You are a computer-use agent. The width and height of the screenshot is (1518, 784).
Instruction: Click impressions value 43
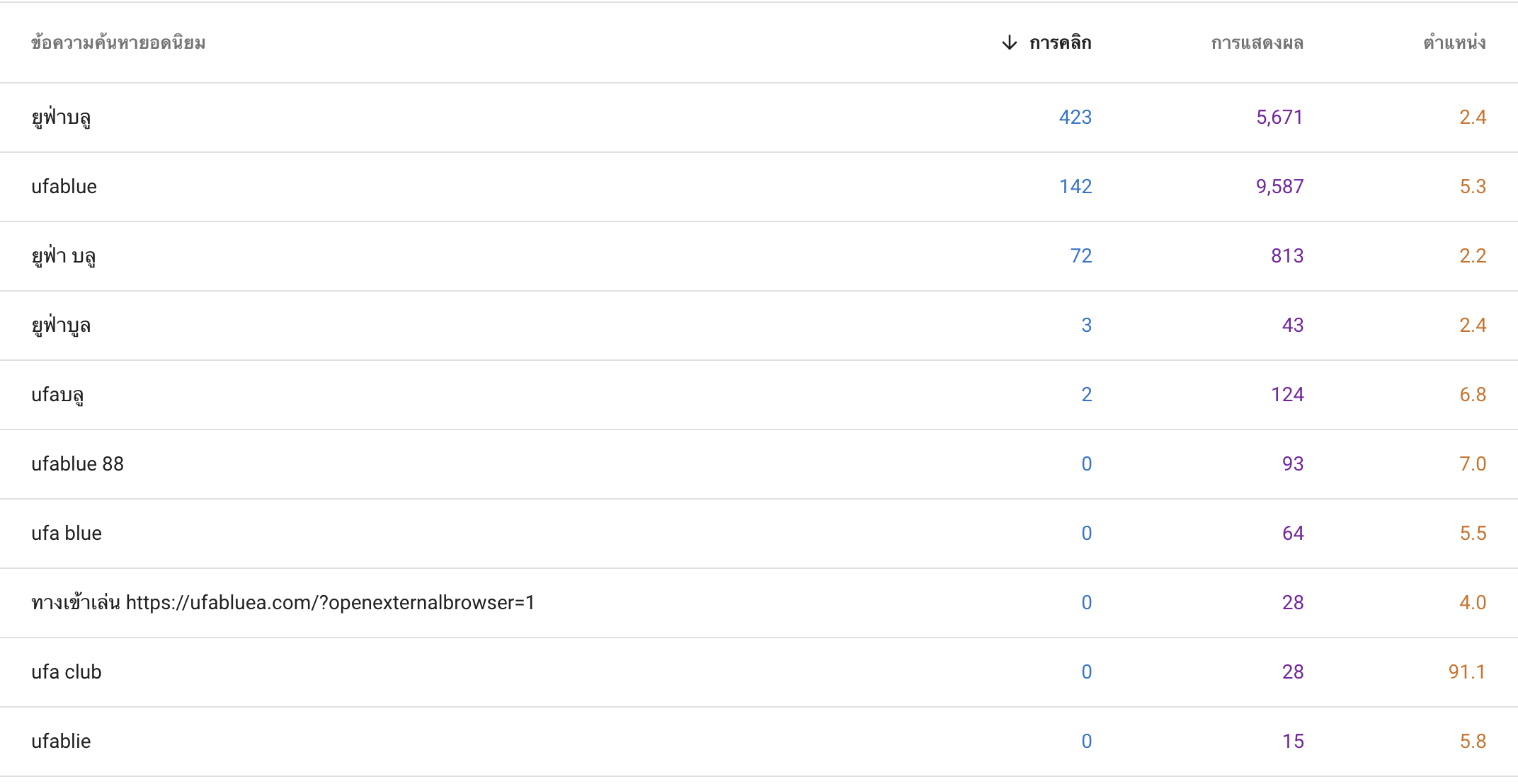pos(1293,325)
